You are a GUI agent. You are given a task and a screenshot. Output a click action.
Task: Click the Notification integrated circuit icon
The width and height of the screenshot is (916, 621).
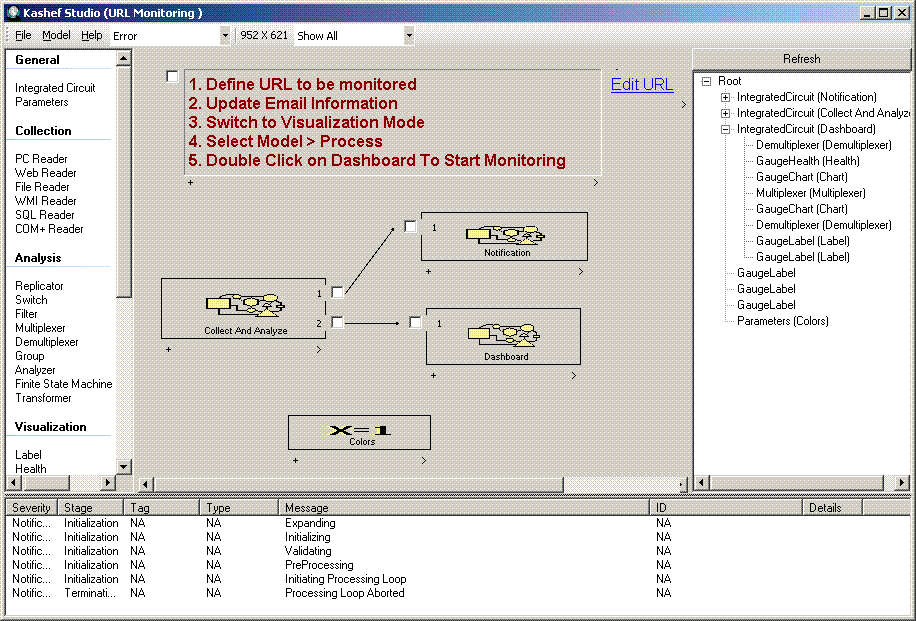(508, 235)
